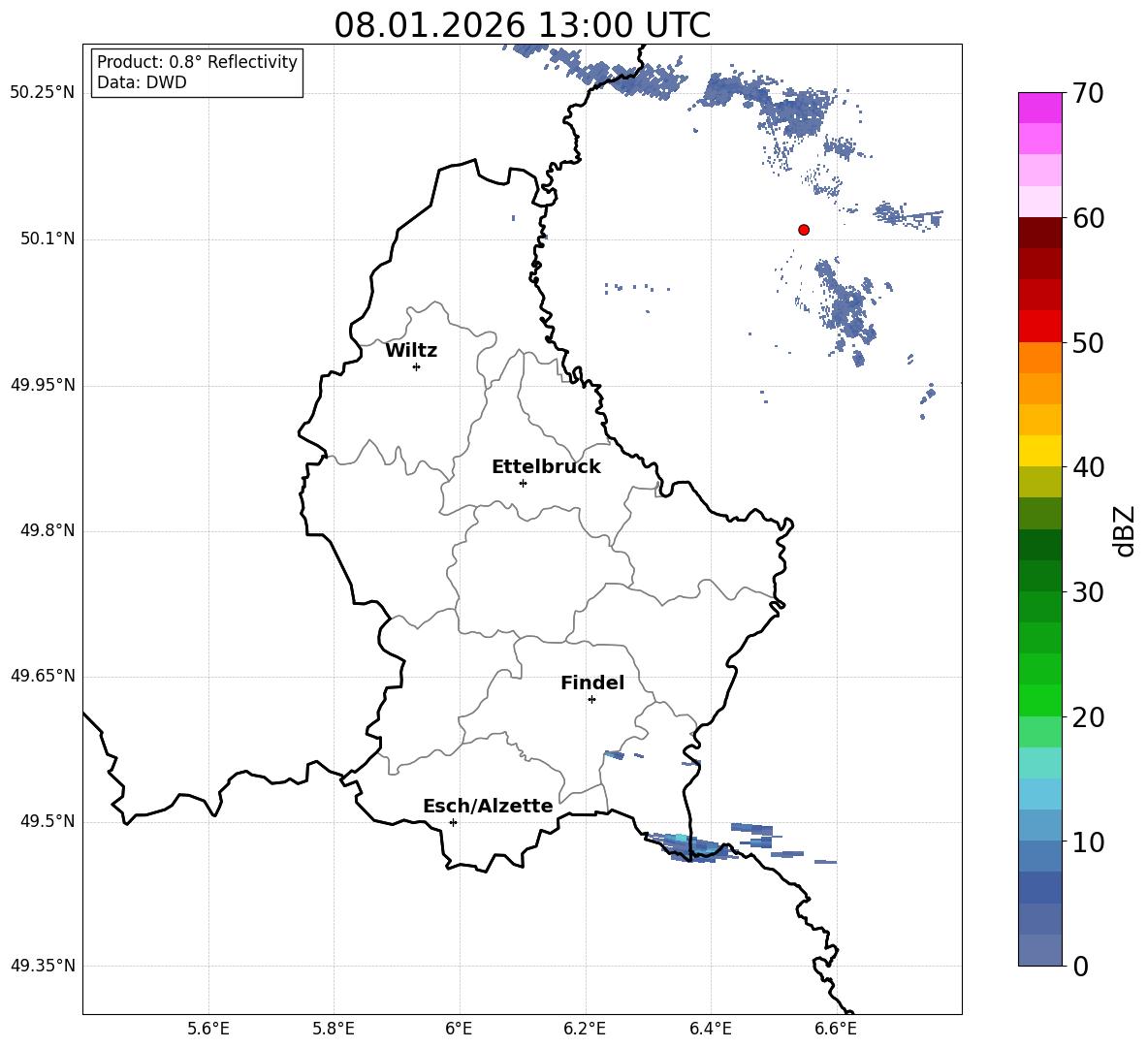Image resolution: width=1148 pixels, height=1048 pixels.
Task: Click the 6.4°E longitude label
Action: pos(710,1029)
